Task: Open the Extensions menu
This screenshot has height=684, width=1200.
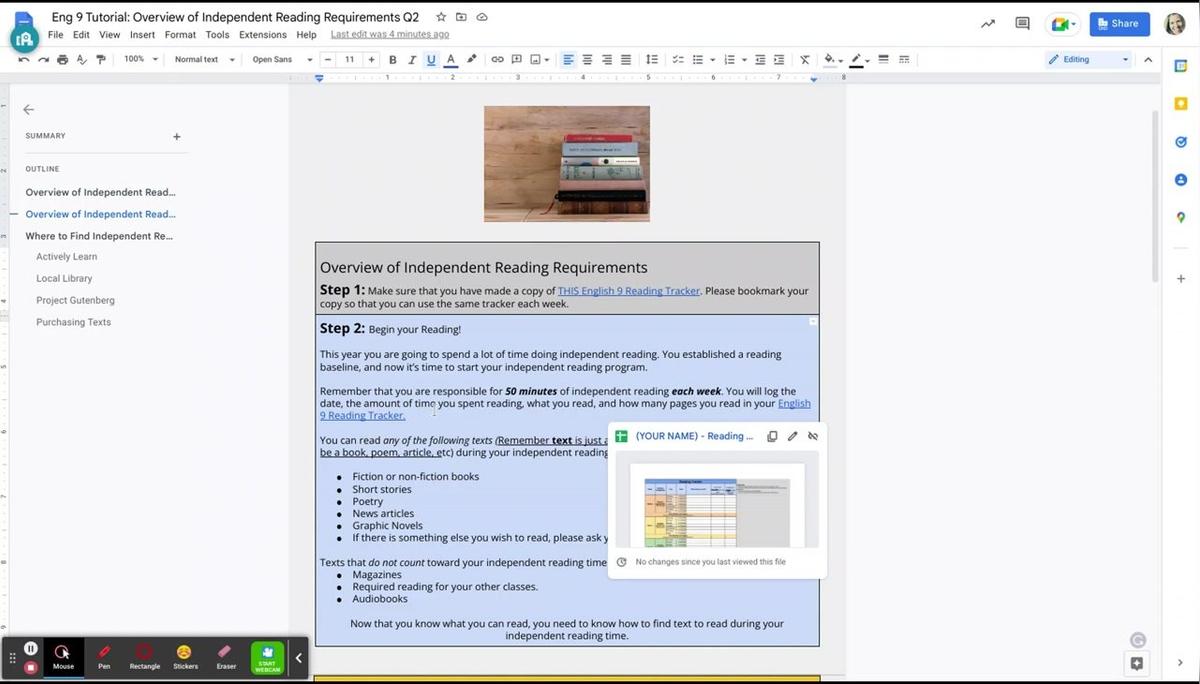Action: click(x=262, y=35)
